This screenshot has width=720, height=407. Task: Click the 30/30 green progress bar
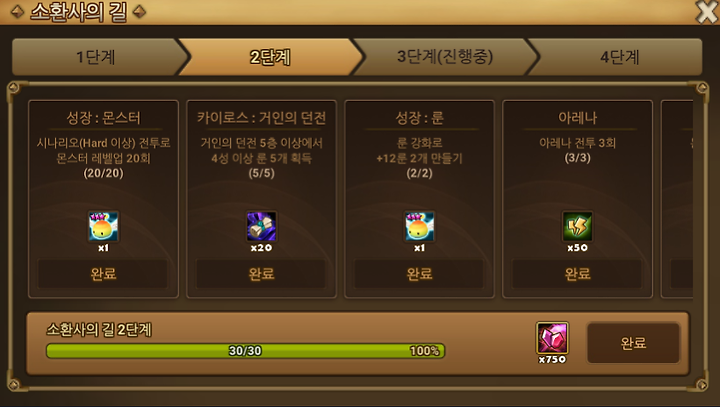pos(245,351)
